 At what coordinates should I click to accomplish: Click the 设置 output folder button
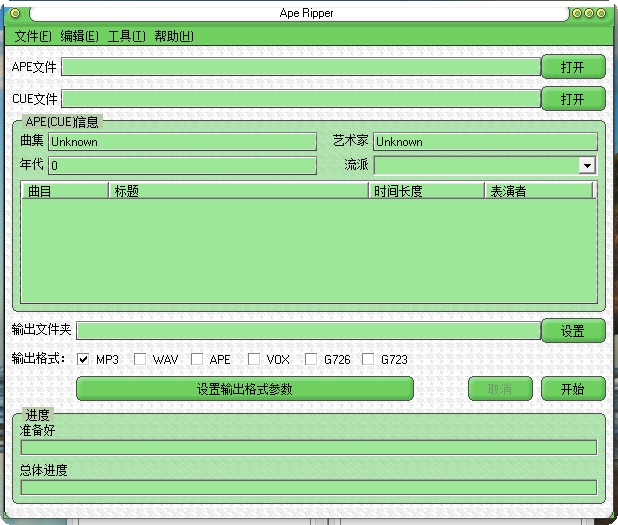(x=573, y=331)
